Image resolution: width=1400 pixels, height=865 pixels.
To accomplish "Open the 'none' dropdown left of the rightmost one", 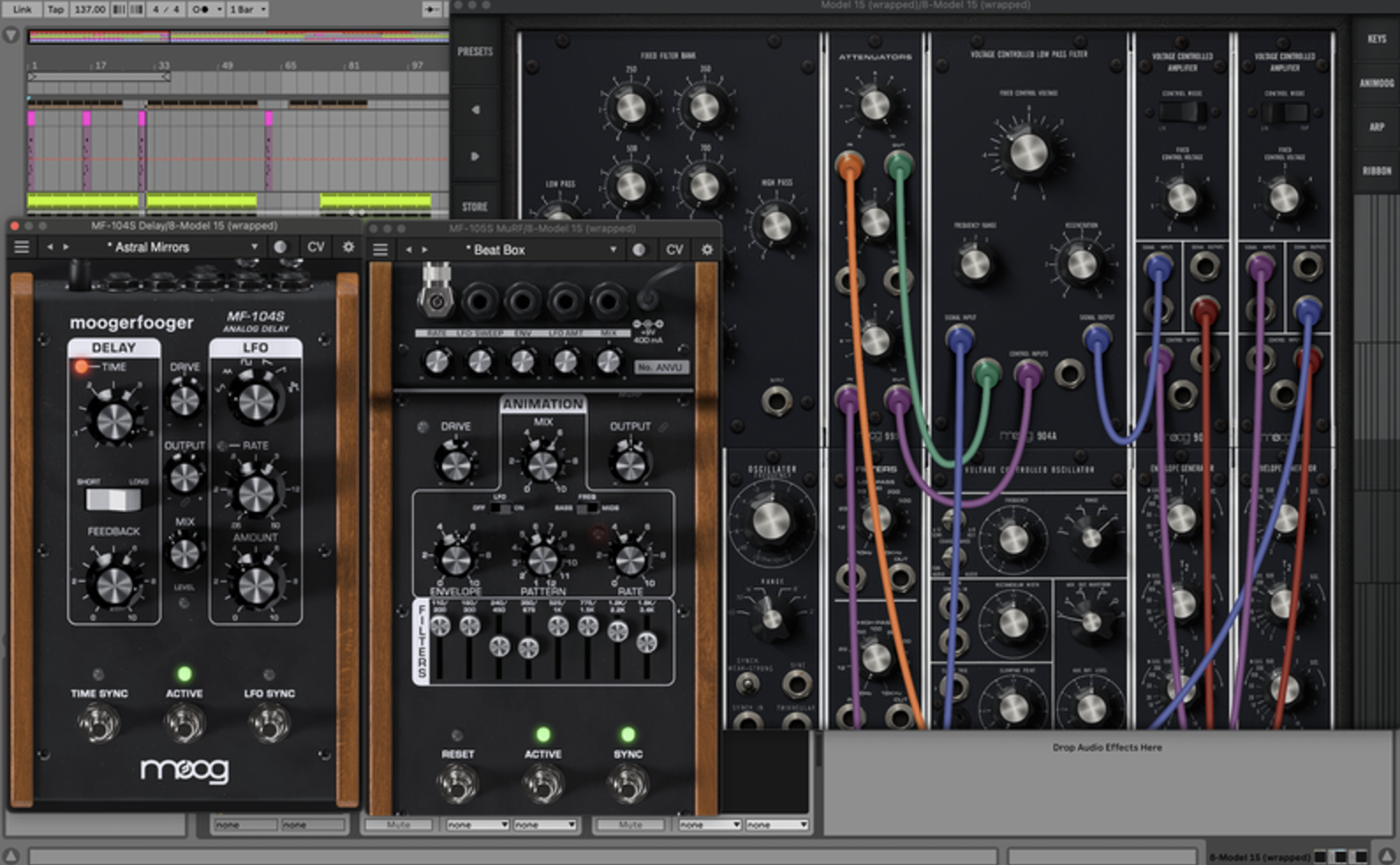I will (x=710, y=825).
